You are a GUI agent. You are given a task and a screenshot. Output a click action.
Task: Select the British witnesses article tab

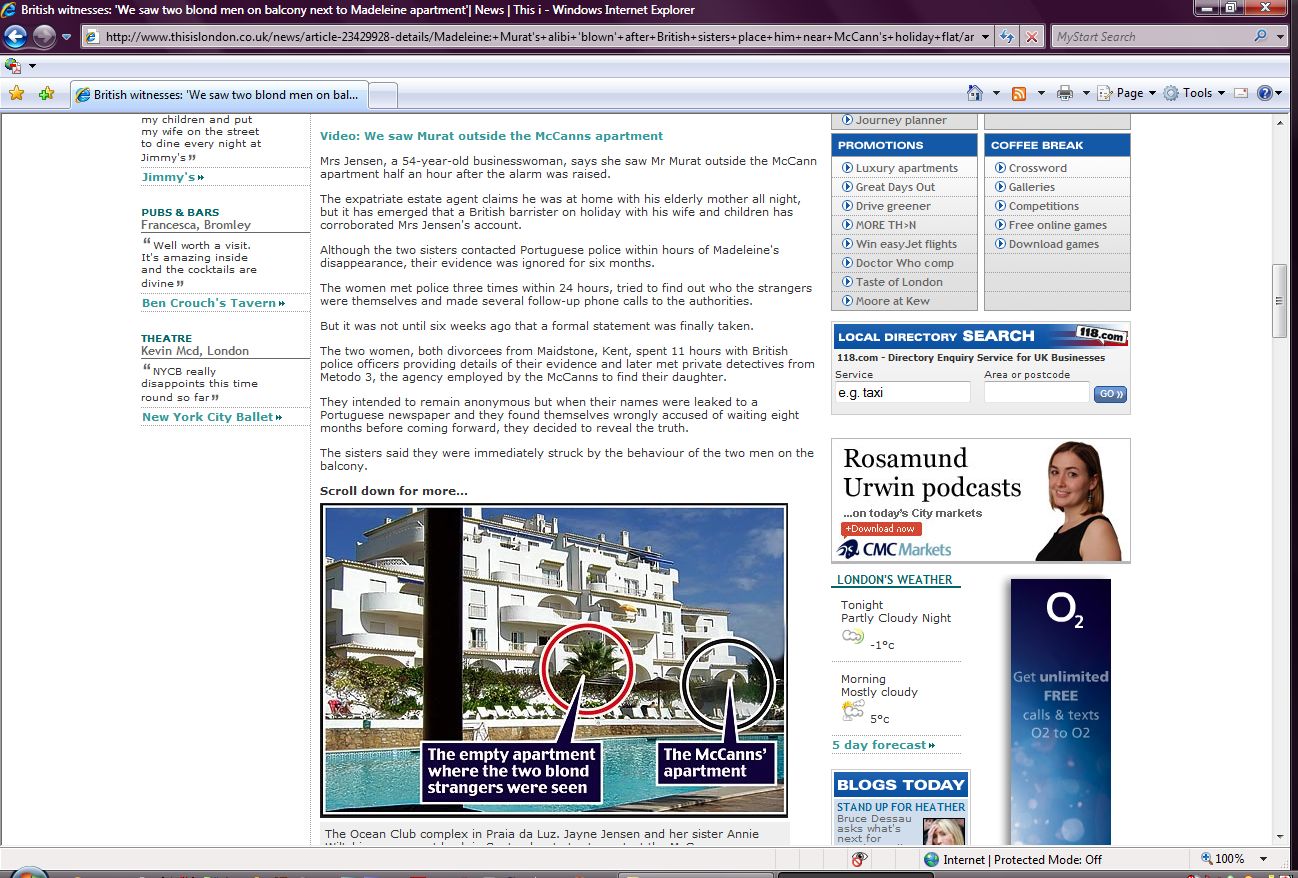click(x=220, y=95)
